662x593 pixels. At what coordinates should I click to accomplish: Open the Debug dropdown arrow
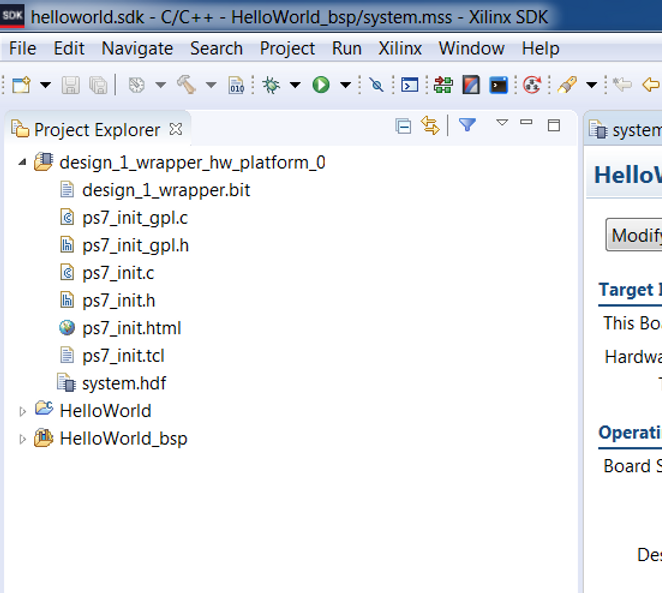[x=295, y=85]
